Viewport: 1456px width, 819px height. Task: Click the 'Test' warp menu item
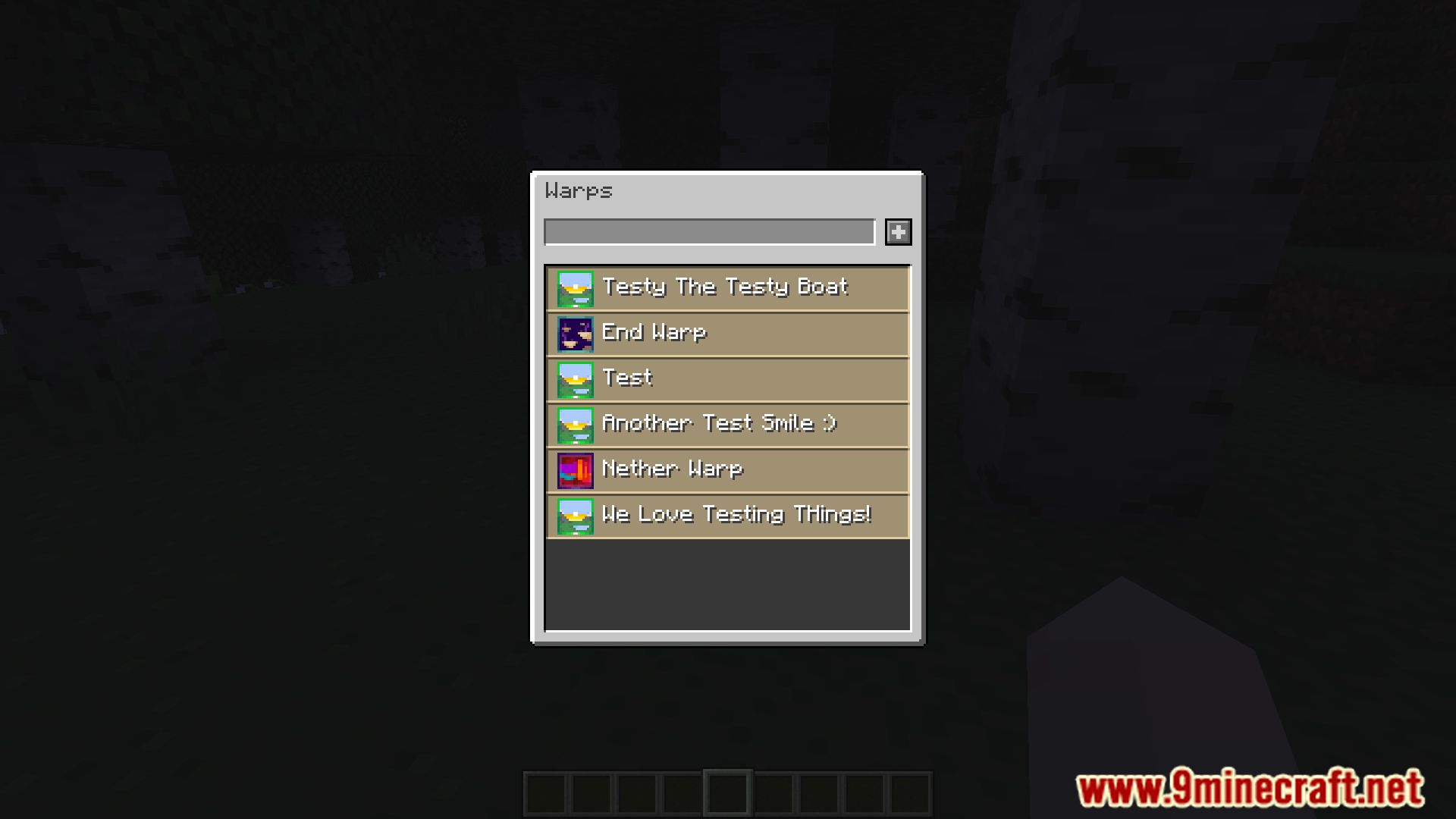pos(728,378)
